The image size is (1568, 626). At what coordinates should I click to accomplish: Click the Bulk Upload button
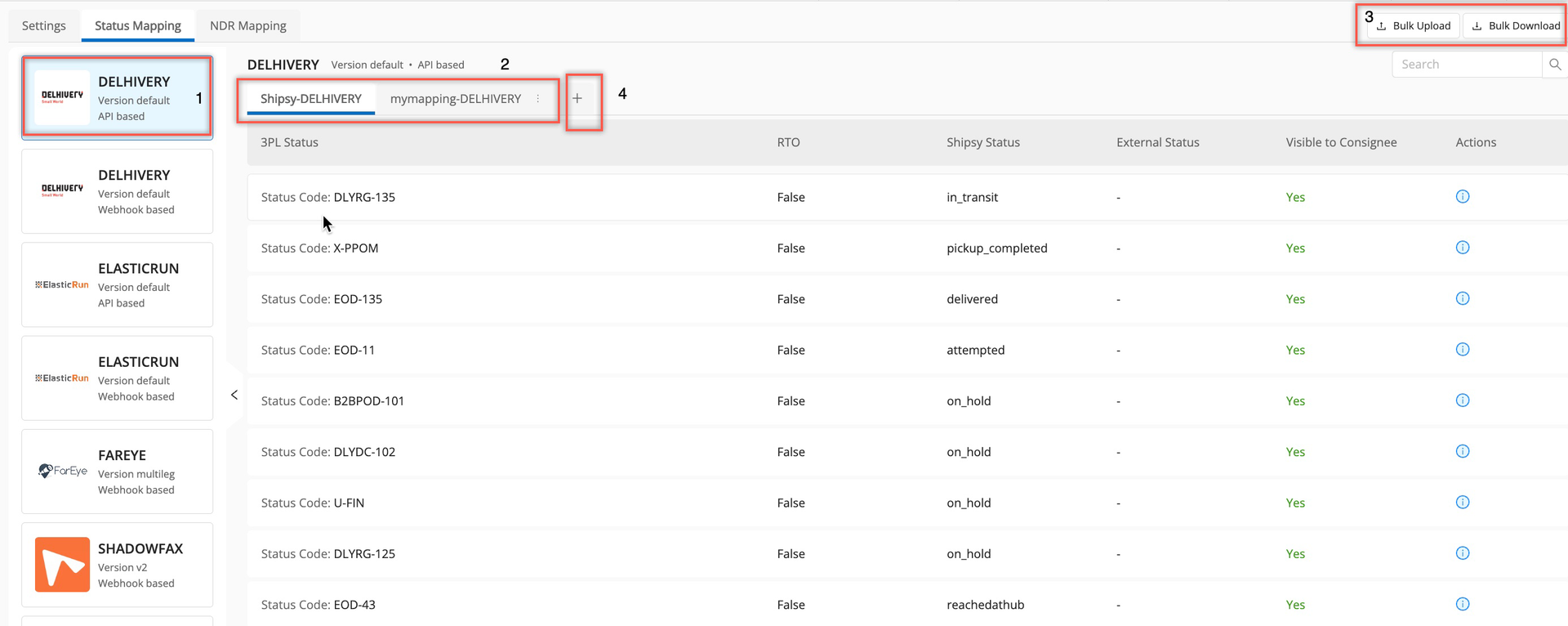coord(1414,25)
